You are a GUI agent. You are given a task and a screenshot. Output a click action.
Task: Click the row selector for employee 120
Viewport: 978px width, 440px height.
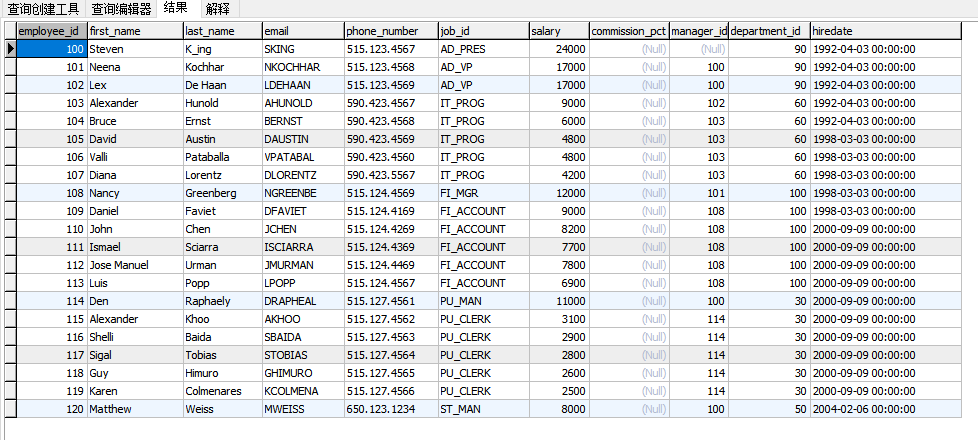click(10, 409)
